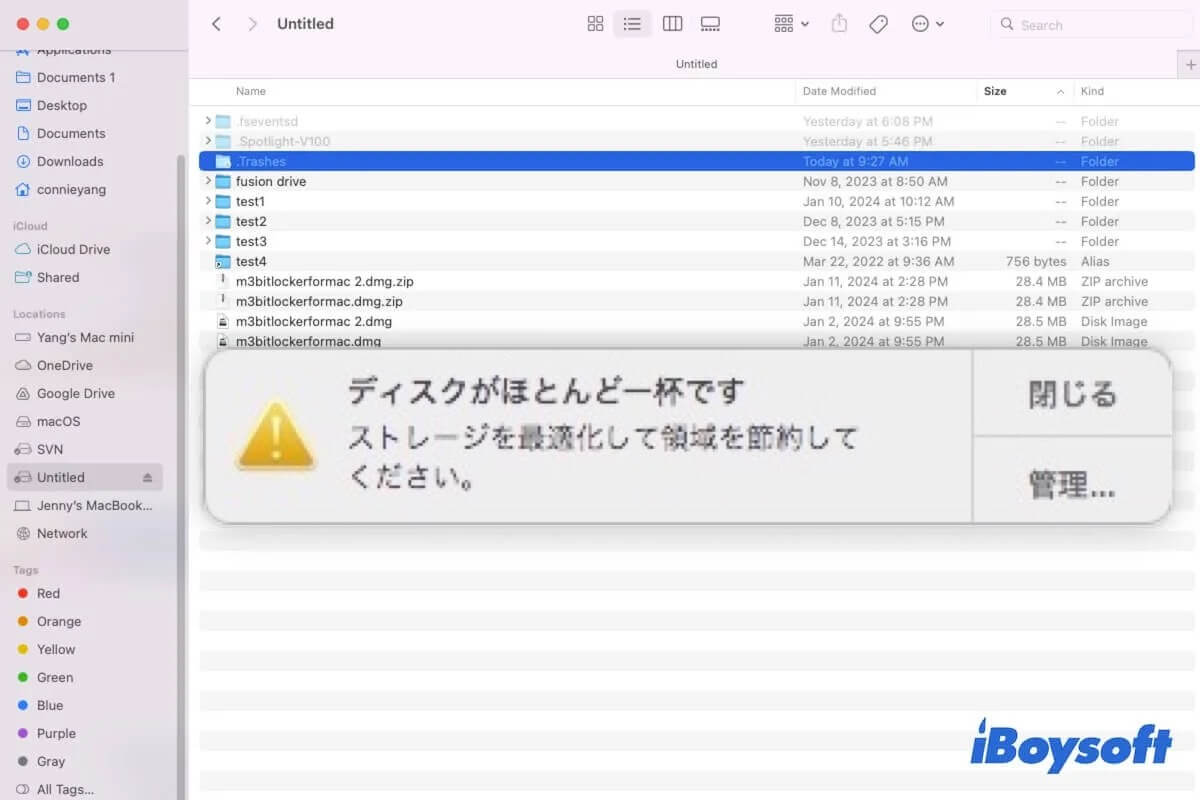Switch Finder to icon view
Image resolution: width=1200 pixels, height=800 pixels.
(595, 23)
